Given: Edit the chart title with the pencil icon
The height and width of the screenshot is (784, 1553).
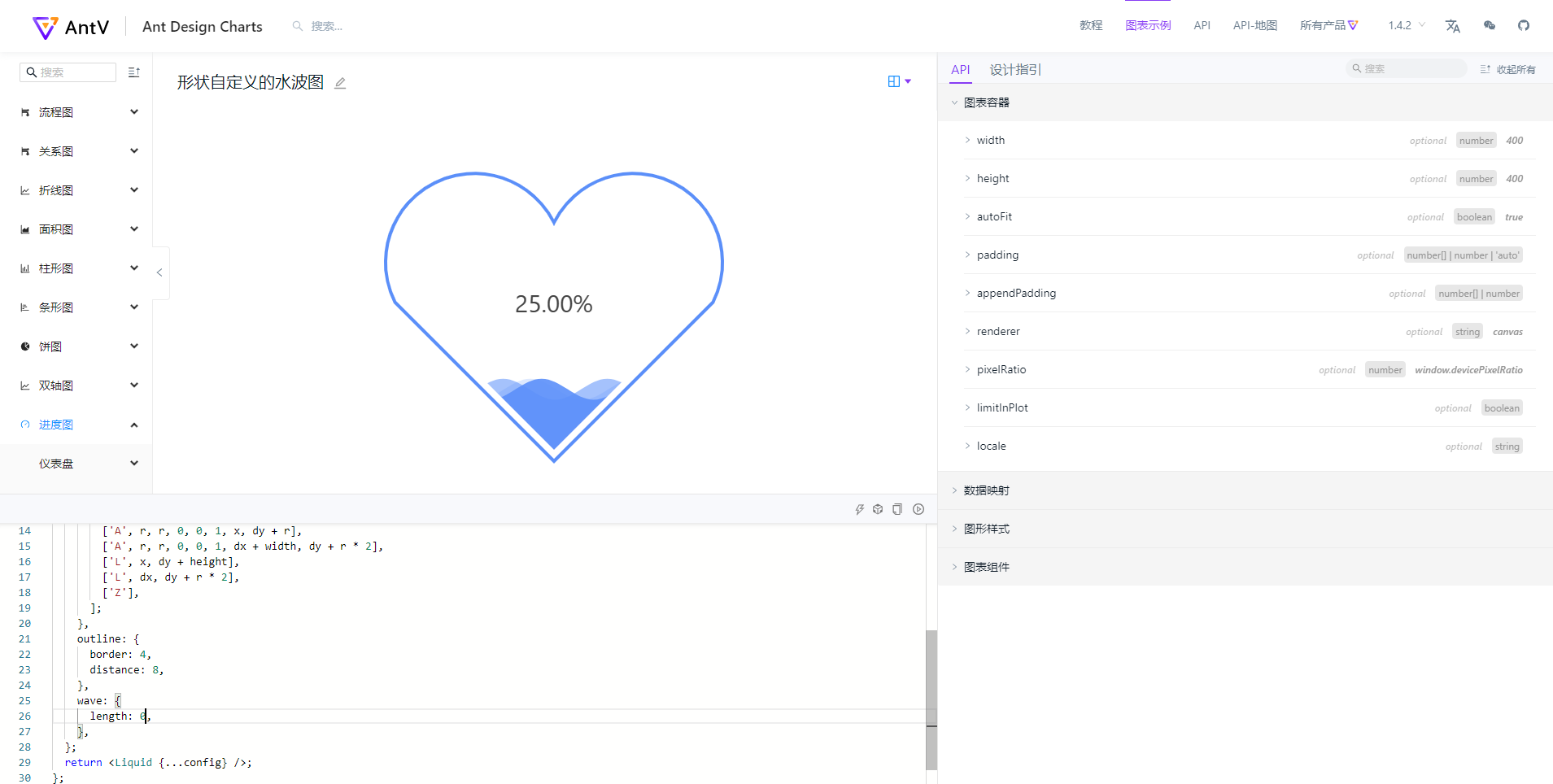Looking at the screenshot, I should (340, 82).
